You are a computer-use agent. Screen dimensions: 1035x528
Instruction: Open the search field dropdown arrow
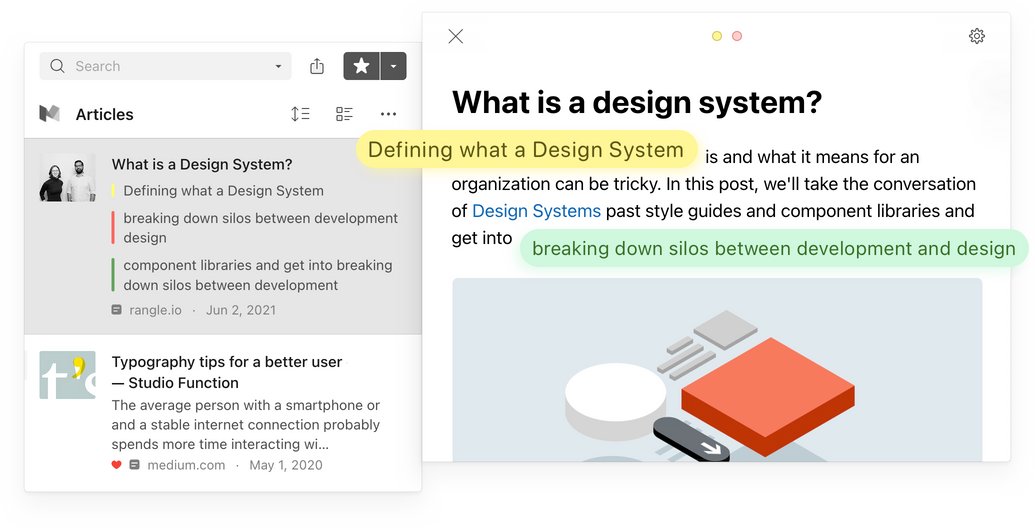(x=278, y=66)
